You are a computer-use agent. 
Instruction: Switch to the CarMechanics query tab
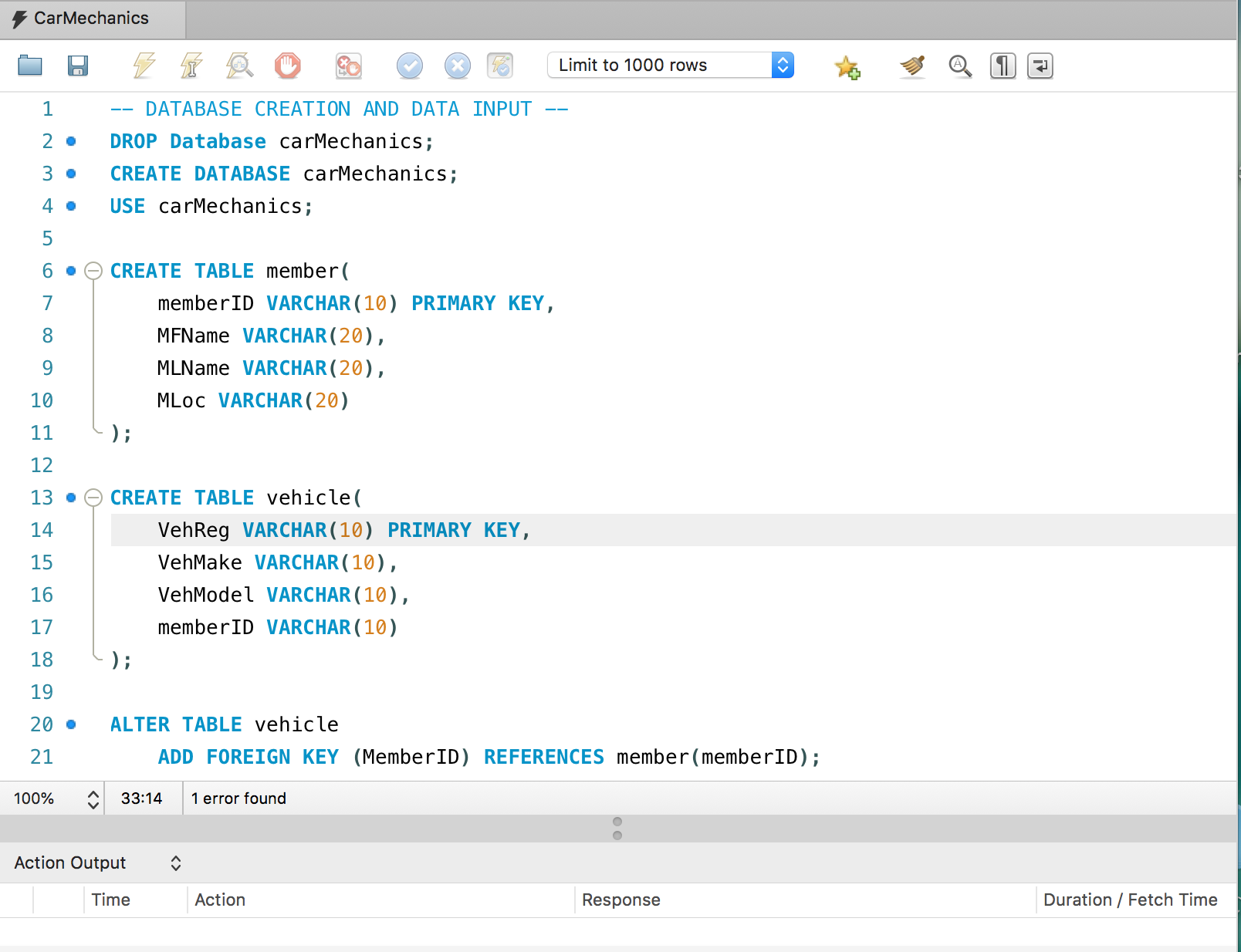click(92, 19)
